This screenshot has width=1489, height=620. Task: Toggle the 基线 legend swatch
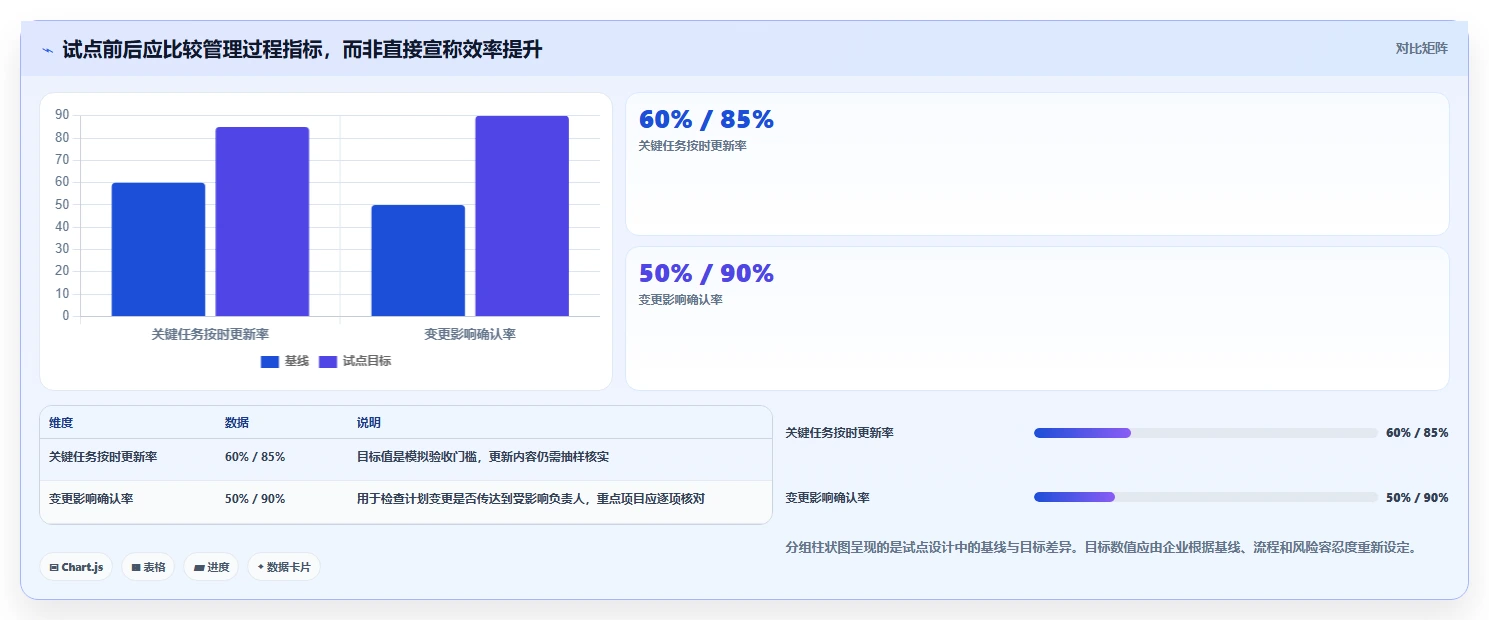tap(270, 362)
